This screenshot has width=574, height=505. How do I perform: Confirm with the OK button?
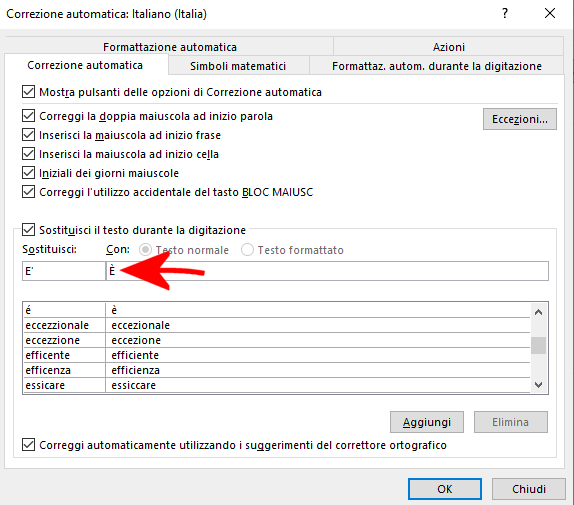coord(445,489)
